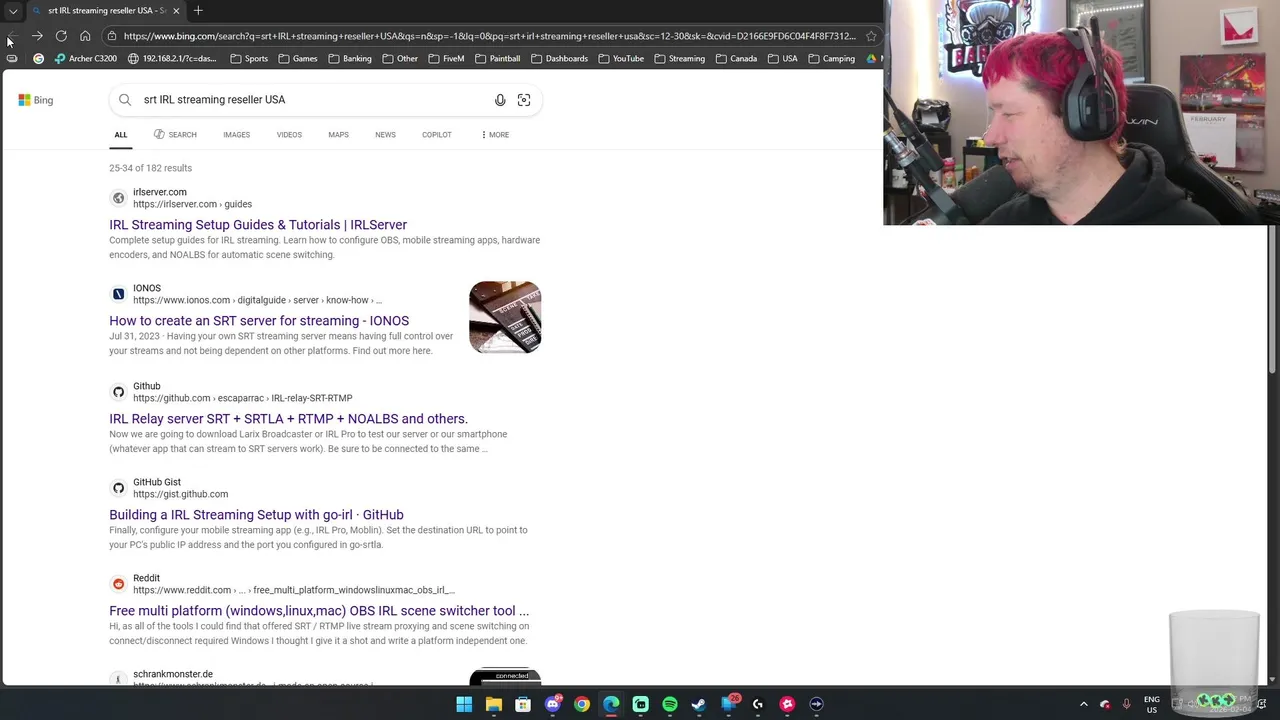Click the search magnifier icon in search box
This screenshot has width=1280, height=720.
coord(125,100)
